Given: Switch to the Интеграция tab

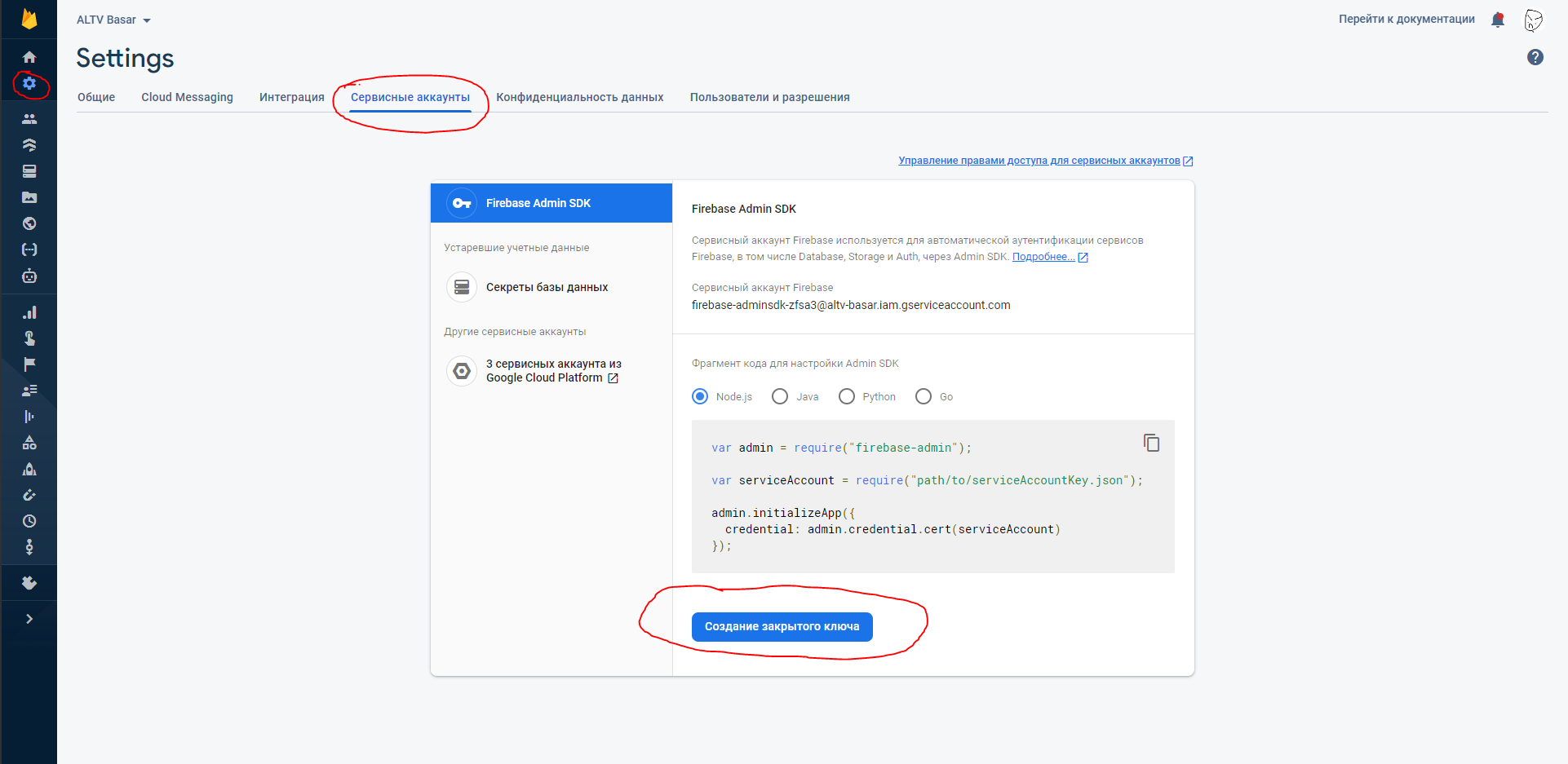Looking at the screenshot, I should (x=292, y=97).
